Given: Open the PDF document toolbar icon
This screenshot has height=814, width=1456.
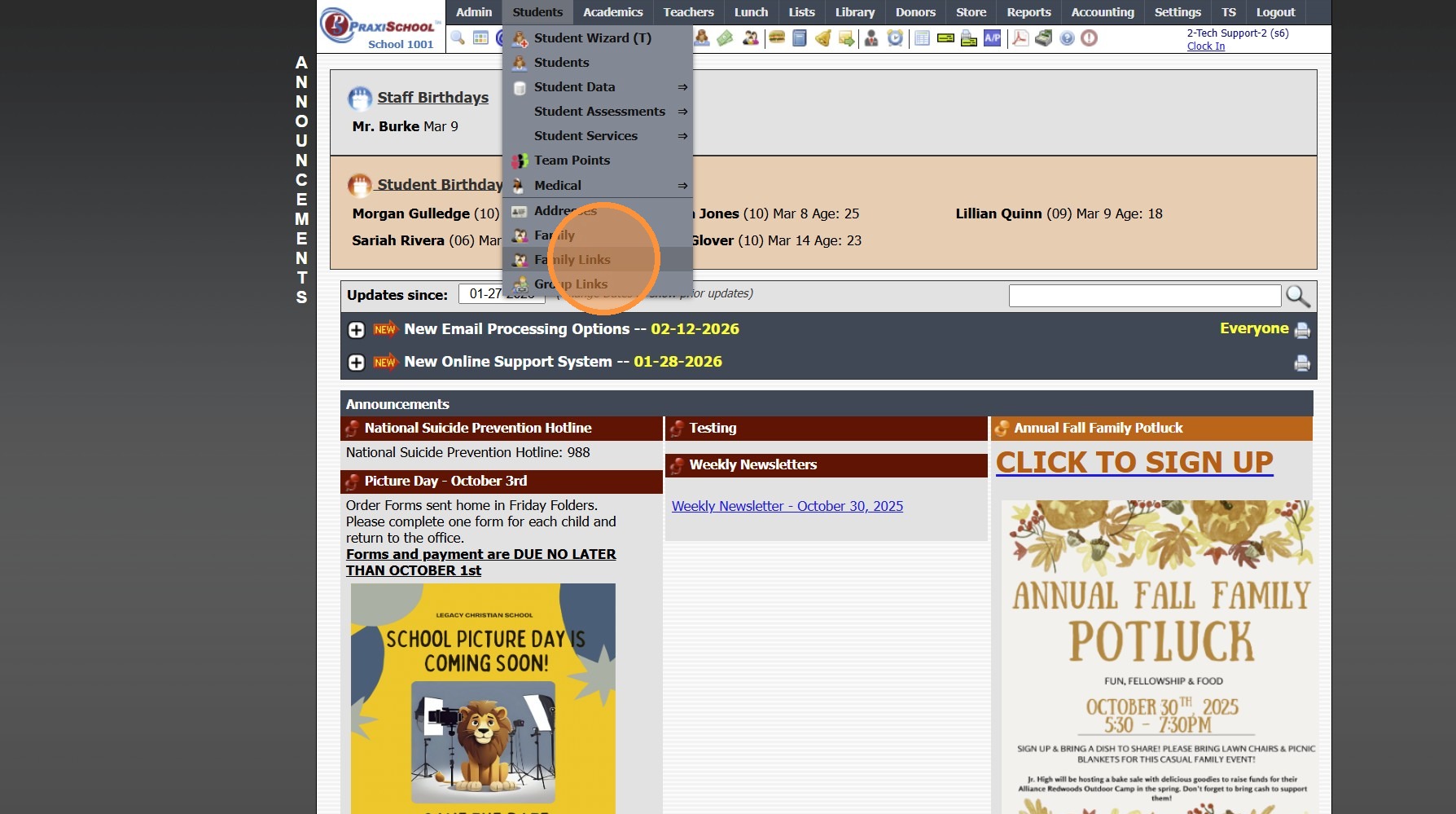Looking at the screenshot, I should click(x=1020, y=37).
